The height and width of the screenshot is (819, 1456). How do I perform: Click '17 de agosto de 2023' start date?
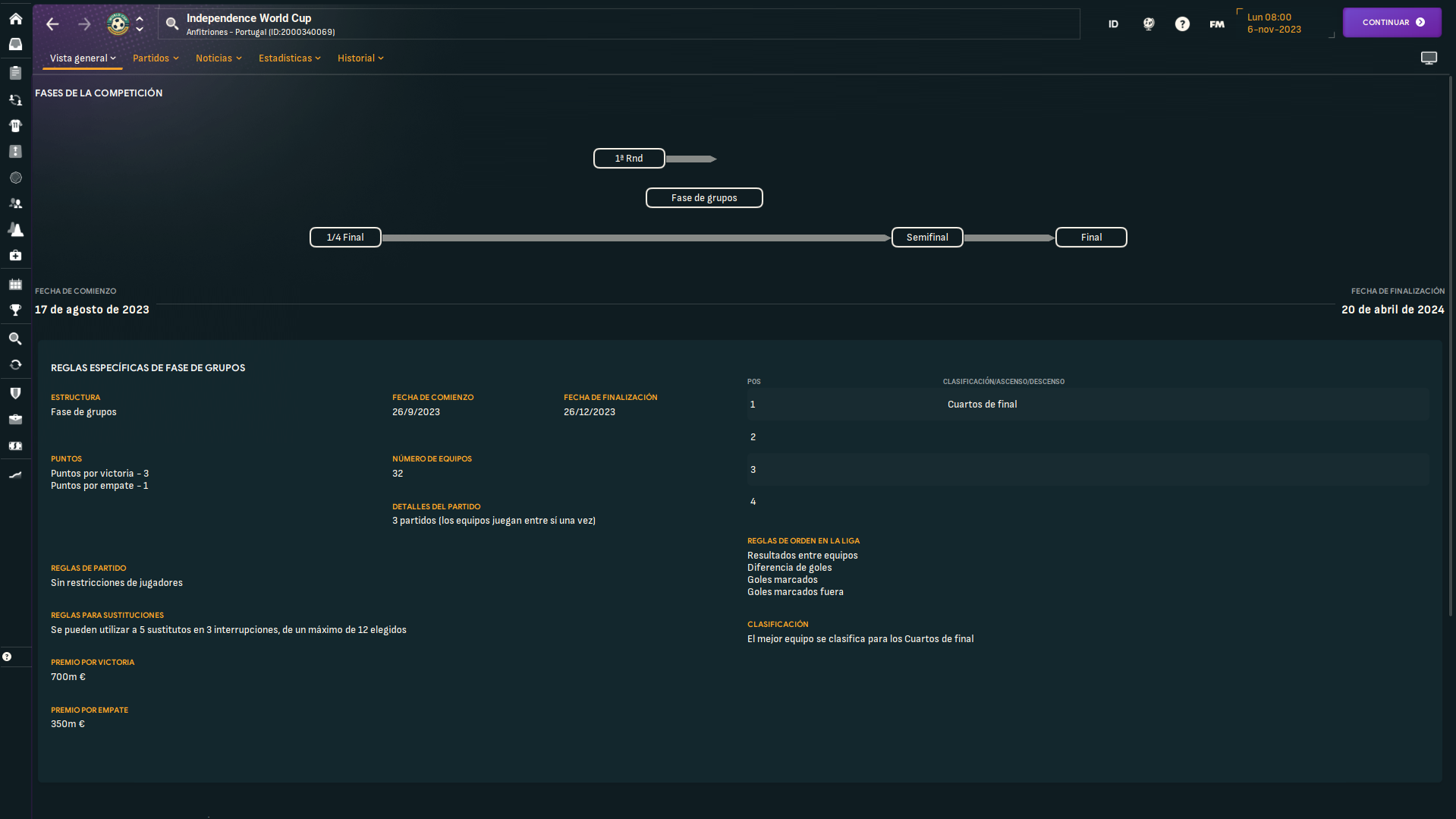(x=92, y=310)
